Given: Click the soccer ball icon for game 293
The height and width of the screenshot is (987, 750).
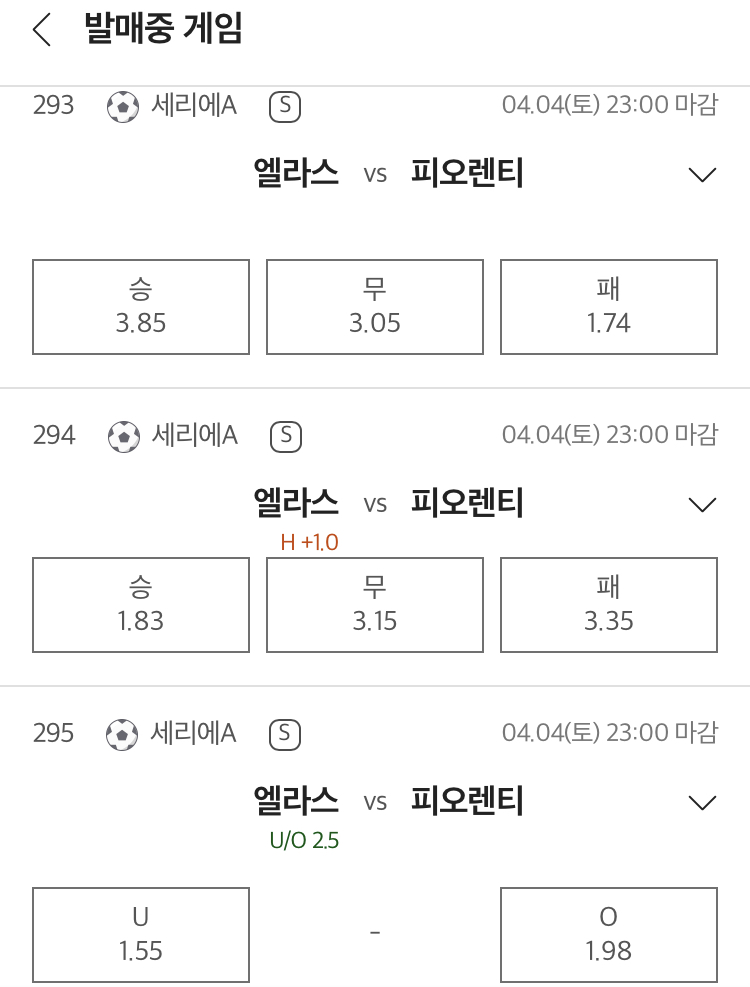Looking at the screenshot, I should click(123, 106).
